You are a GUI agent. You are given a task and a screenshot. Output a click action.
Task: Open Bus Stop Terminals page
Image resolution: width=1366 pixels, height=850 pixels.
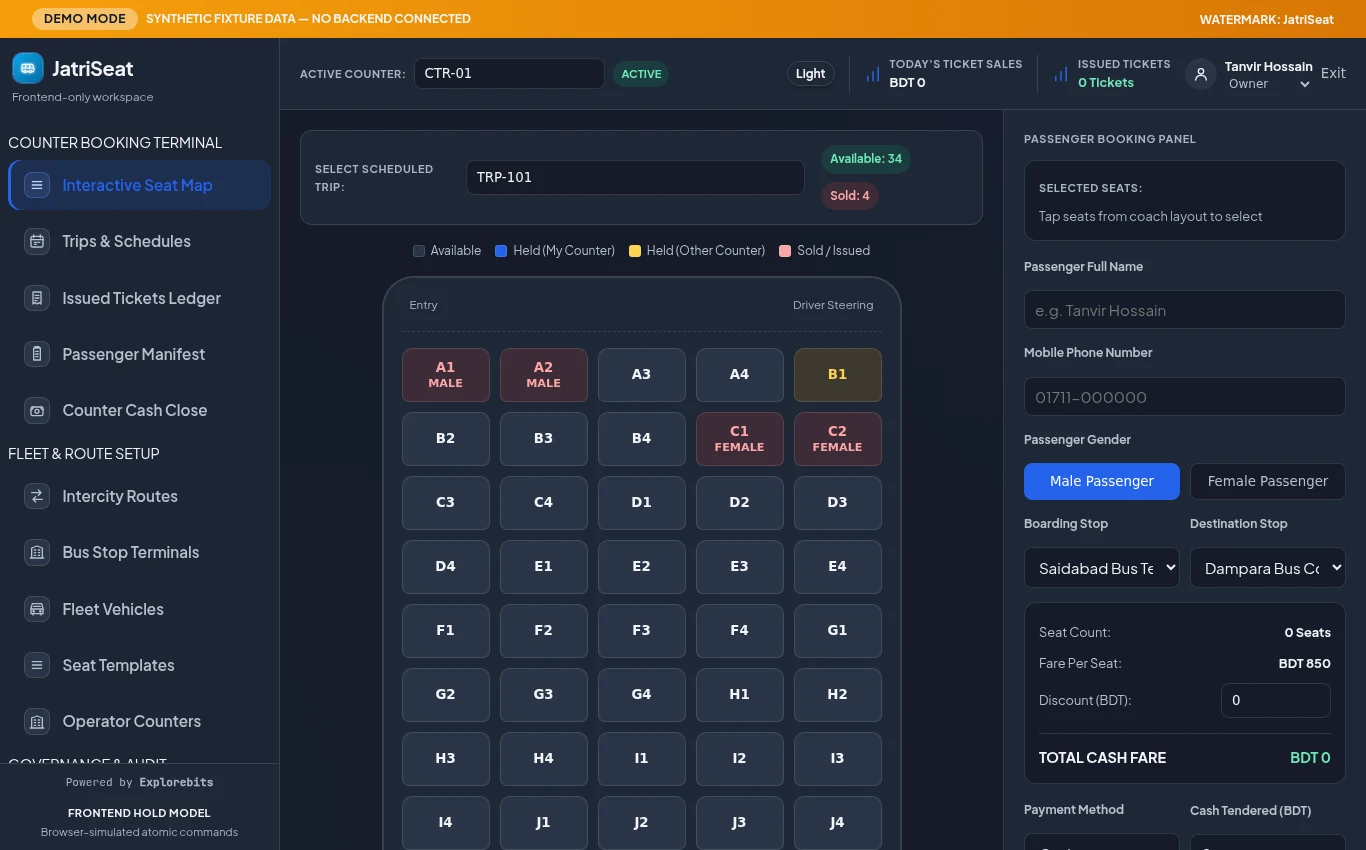click(x=139, y=552)
